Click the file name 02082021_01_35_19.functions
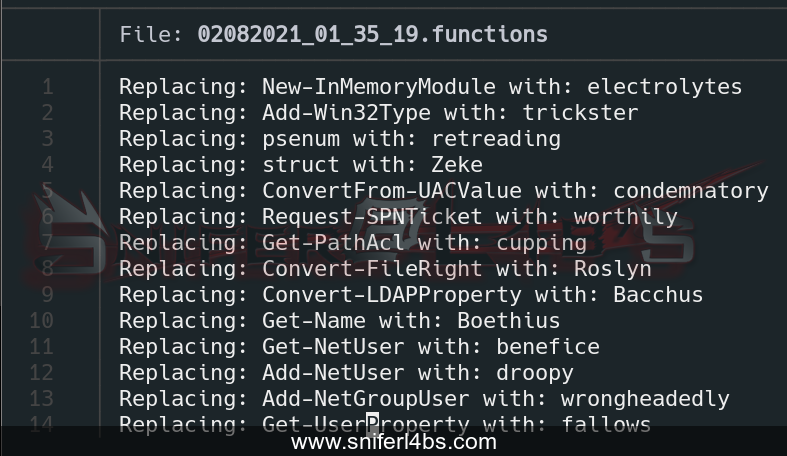Viewport: 787px width, 456px height. [x=372, y=34]
